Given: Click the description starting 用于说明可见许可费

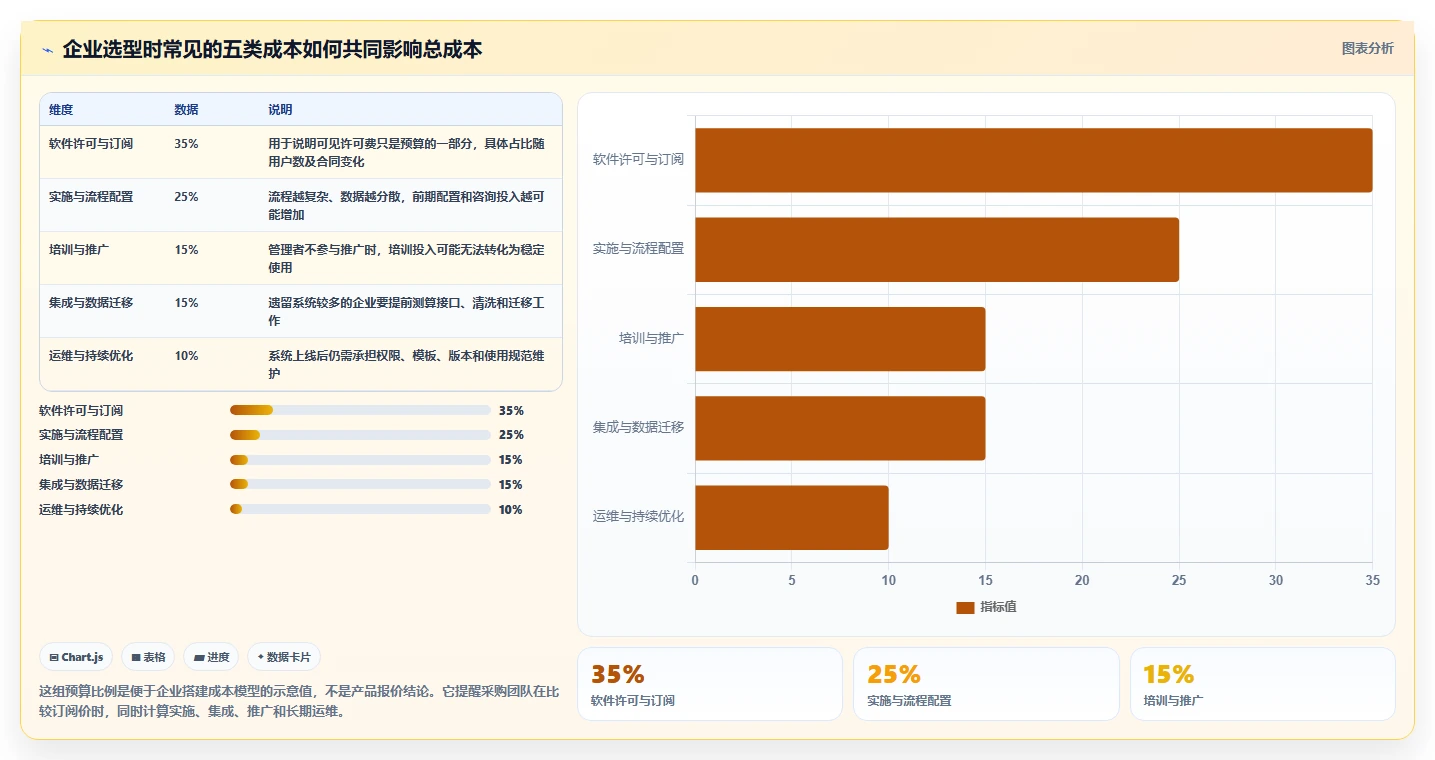Looking at the screenshot, I should [x=407, y=153].
